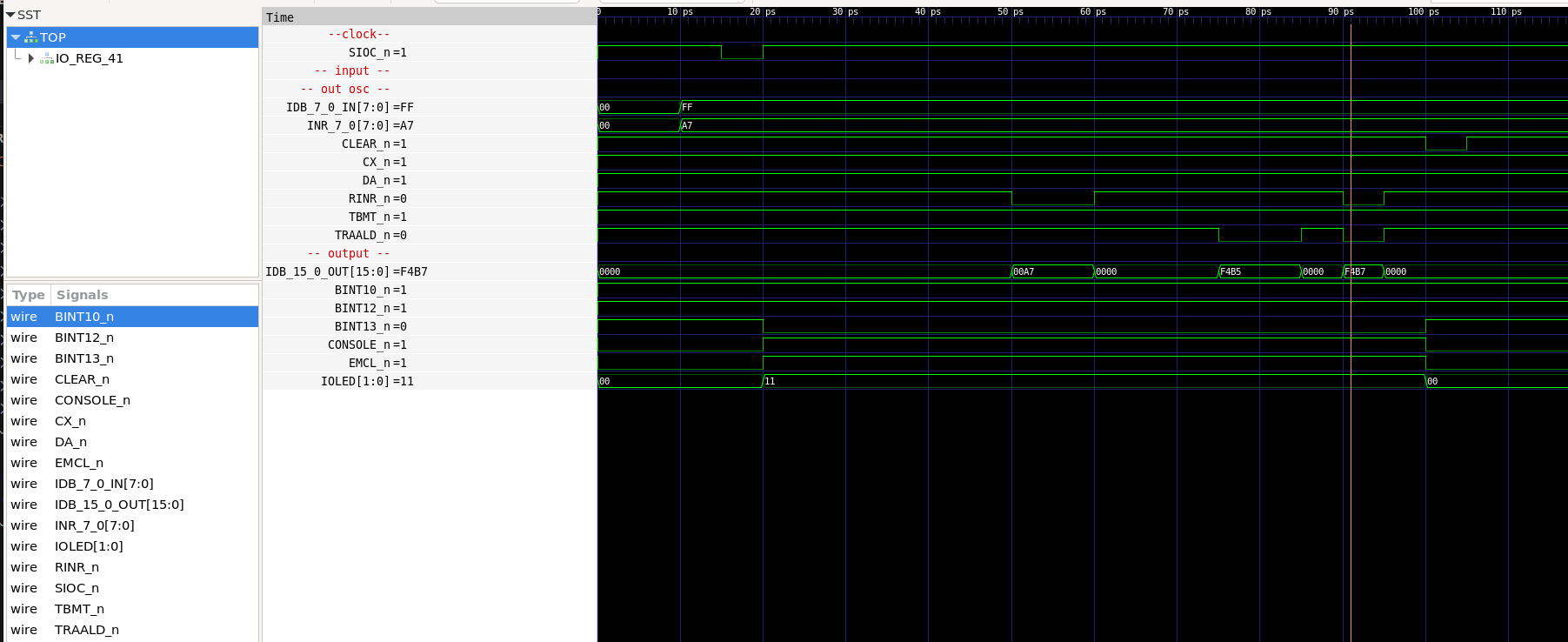Select the TRAALD_n =0 trace row

[430, 235]
